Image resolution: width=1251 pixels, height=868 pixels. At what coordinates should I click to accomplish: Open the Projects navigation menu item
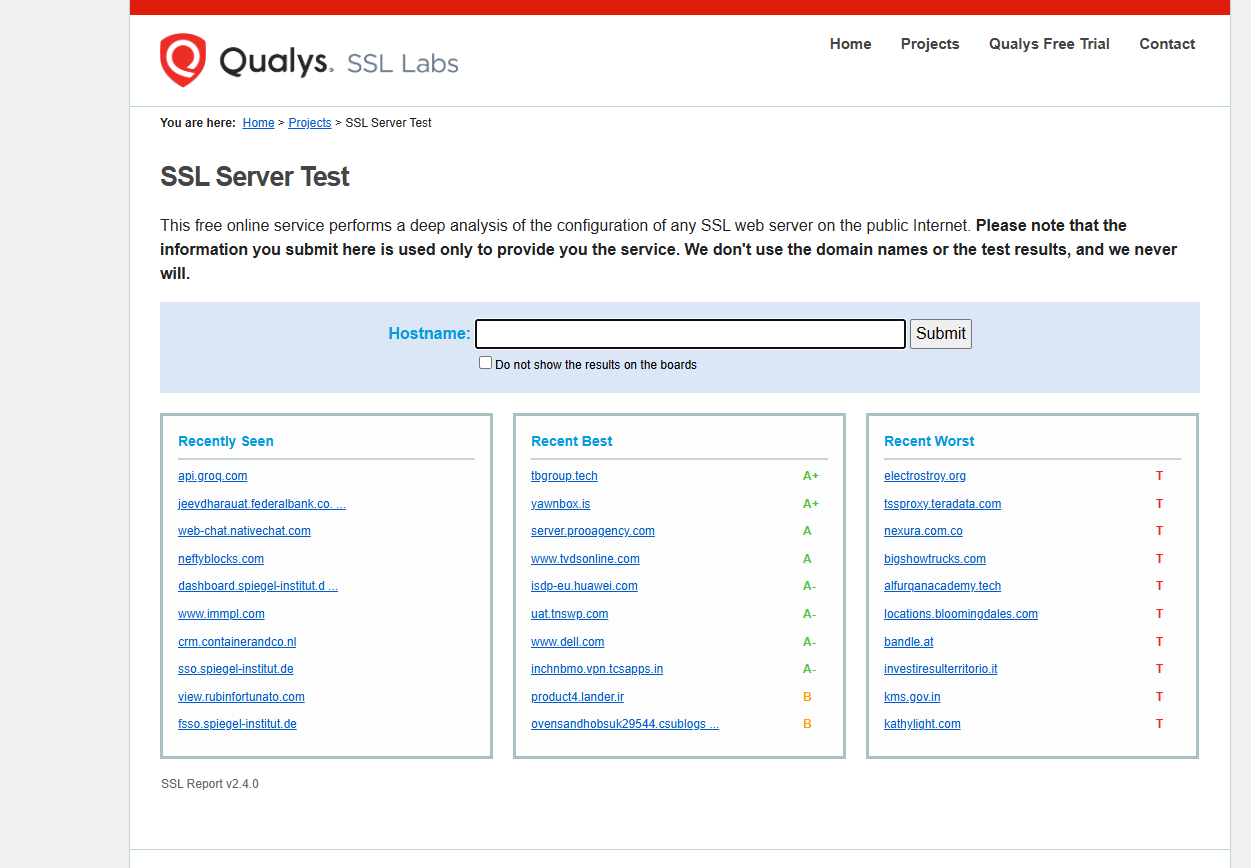(x=929, y=44)
